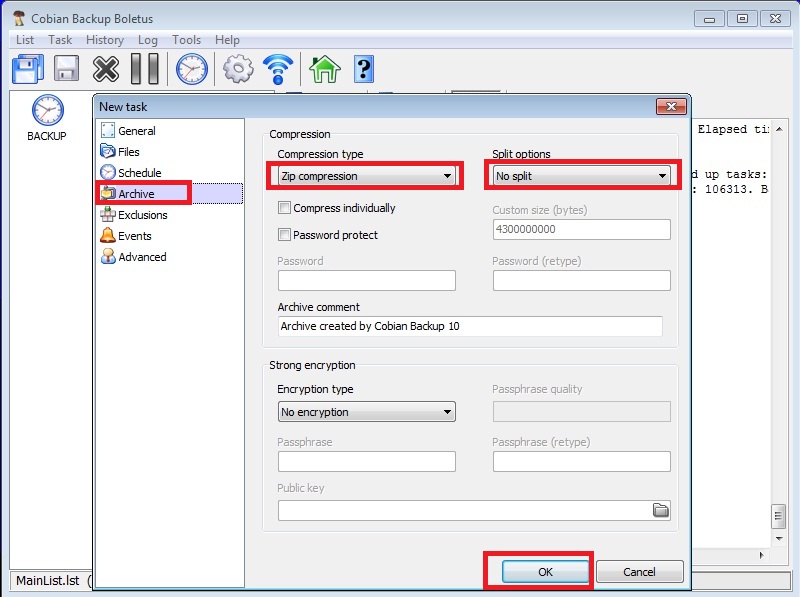Click the blue wireless signal toolbar icon
The width and height of the screenshot is (800, 597).
point(278,69)
